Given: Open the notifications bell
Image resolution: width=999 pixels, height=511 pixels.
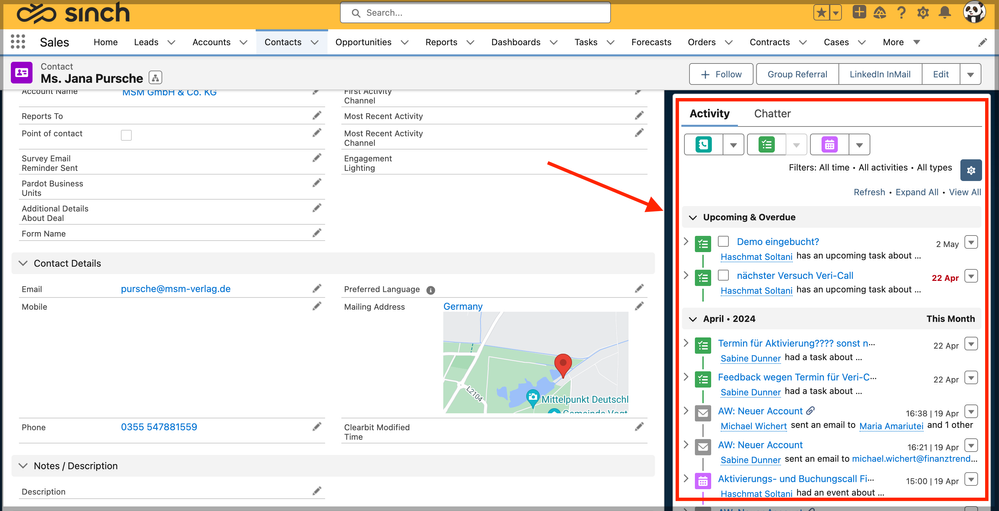Looking at the screenshot, I should [945, 13].
